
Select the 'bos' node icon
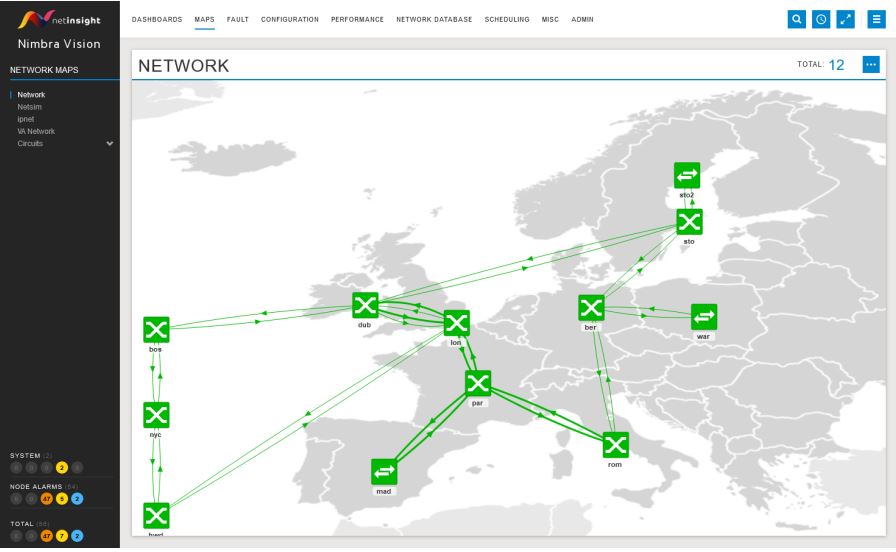click(x=156, y=329)
